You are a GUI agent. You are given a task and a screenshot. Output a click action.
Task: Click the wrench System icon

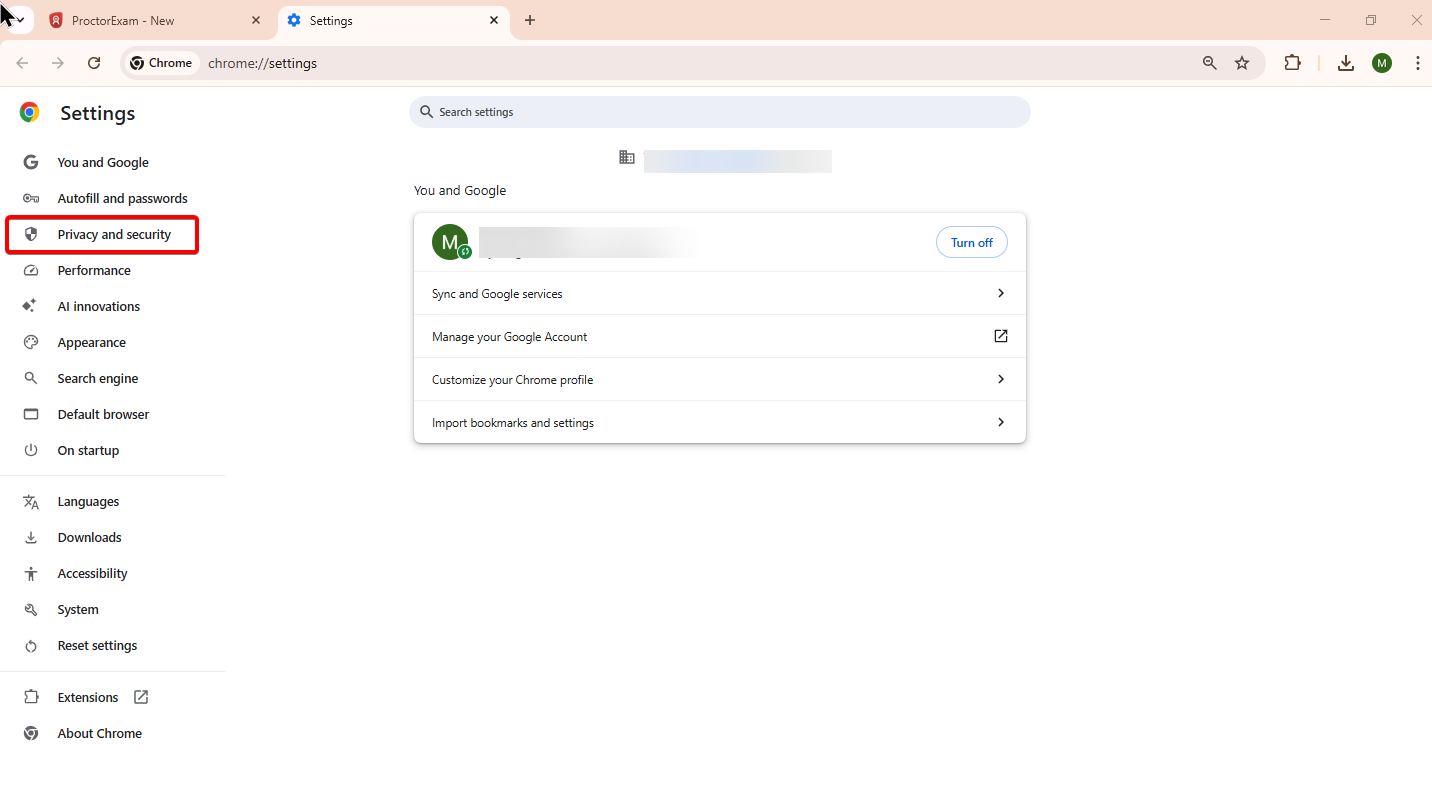[31, 609]
